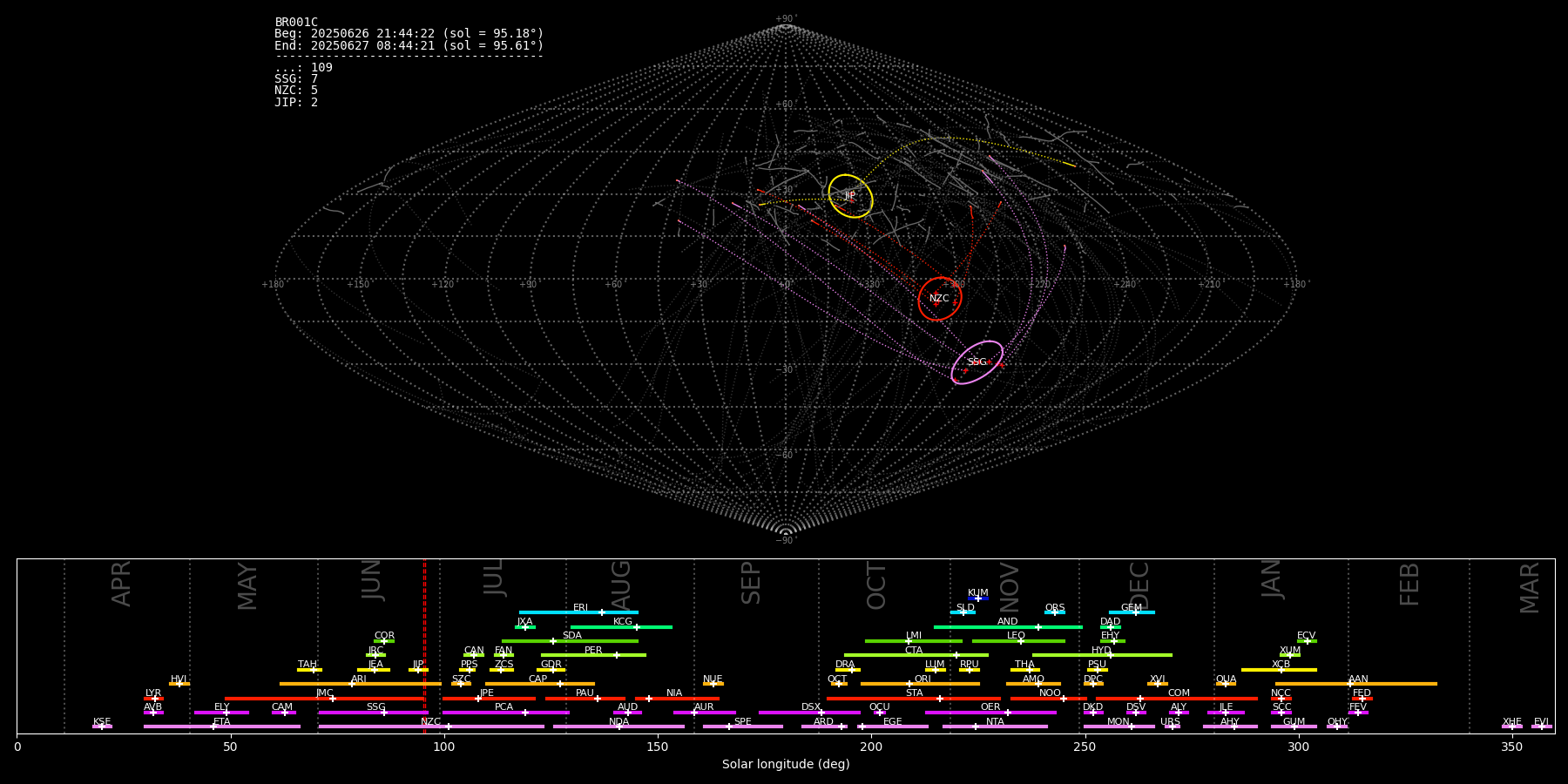Viewport: 1568px width, 784px height.
Task: Click the NUE label in timeline
Action: click(x=713, y=679)
